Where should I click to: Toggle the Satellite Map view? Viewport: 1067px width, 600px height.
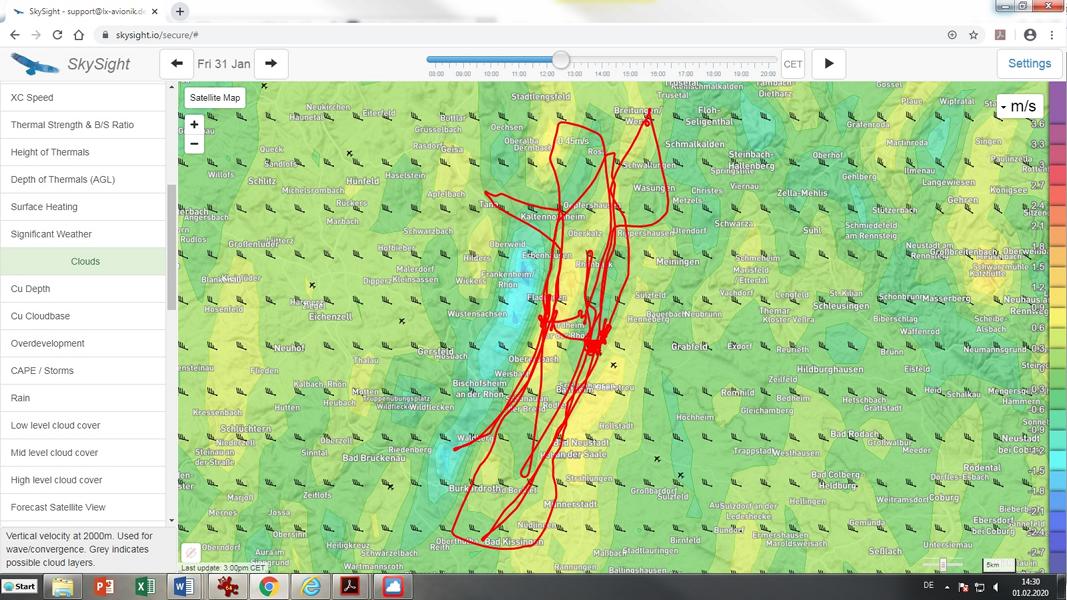coord(215,98)
